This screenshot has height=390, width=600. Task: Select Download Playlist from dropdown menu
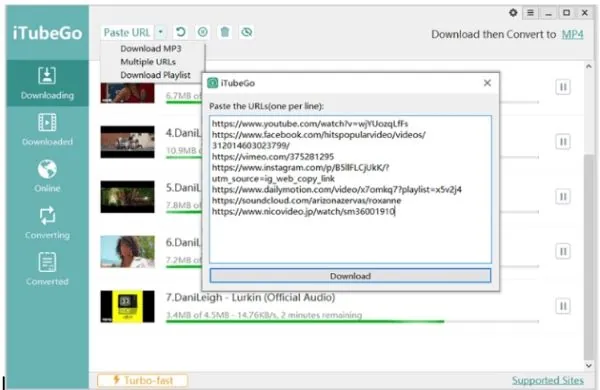coord(155,75)
